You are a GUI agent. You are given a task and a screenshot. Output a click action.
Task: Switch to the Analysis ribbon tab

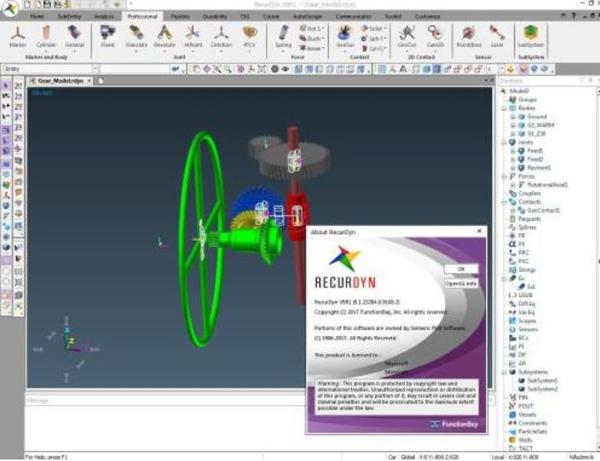point(102,18)
